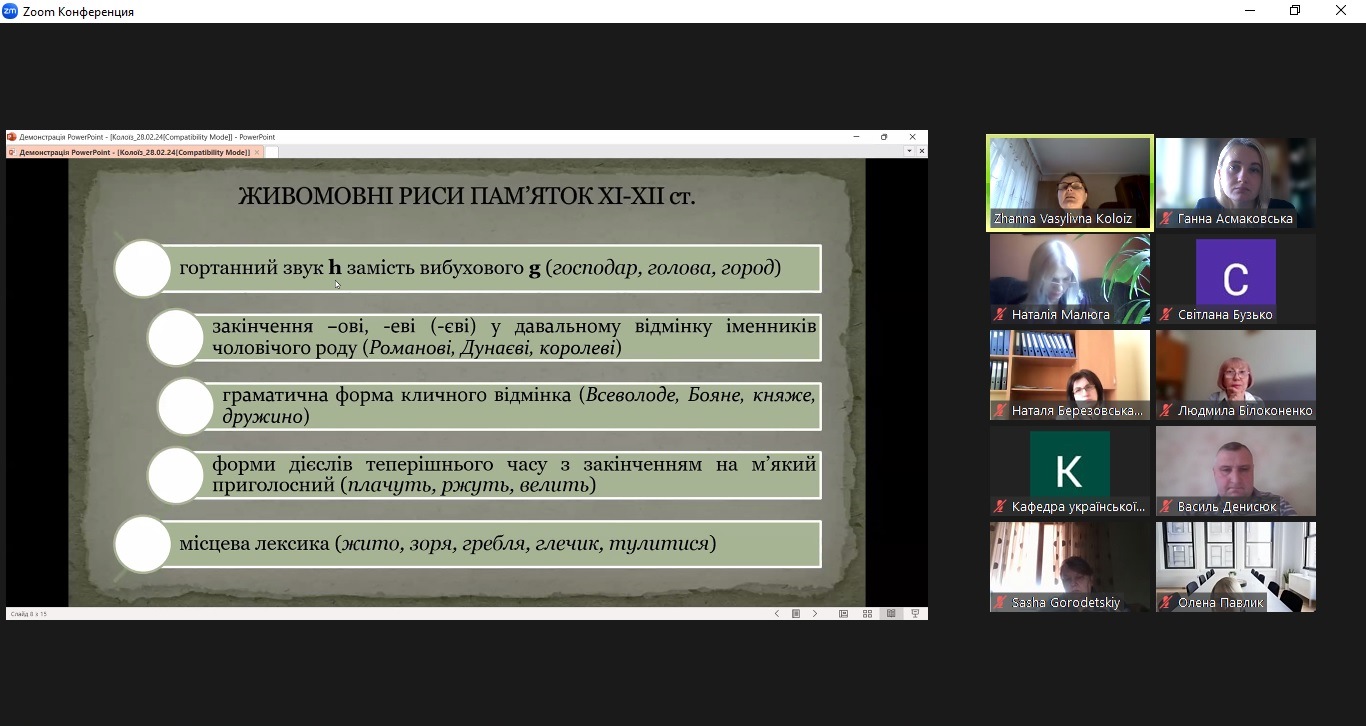This screenshot has width=1366, height=726.
Task: Open the blank new tab next to document tab
Action: 271,152
